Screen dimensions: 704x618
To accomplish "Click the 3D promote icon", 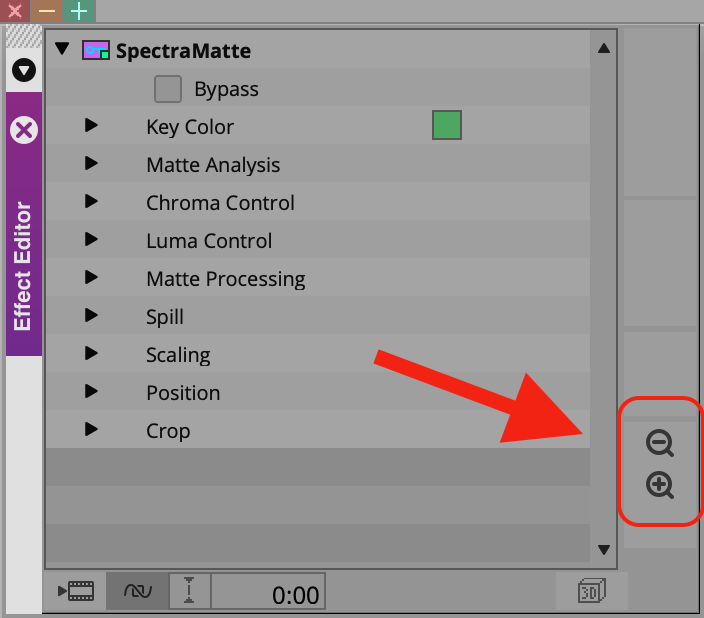I will [591, 591].
